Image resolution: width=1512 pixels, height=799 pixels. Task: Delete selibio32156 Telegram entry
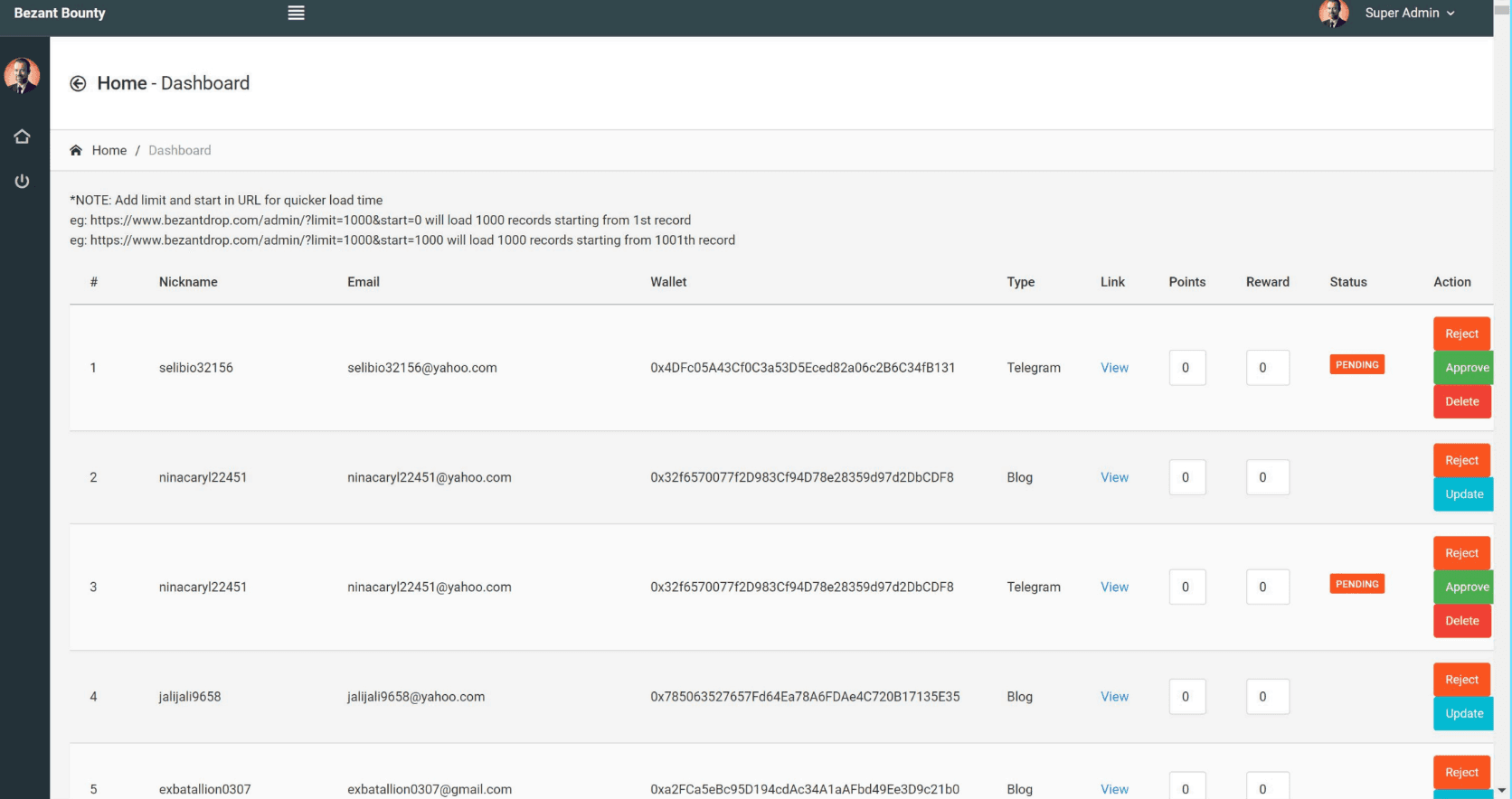[x=1461, y=401]
